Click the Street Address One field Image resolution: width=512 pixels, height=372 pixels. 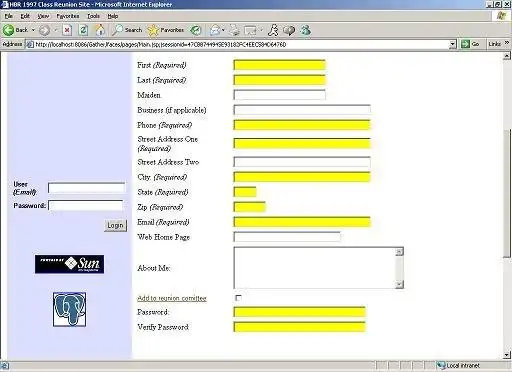tap(302, 143)
